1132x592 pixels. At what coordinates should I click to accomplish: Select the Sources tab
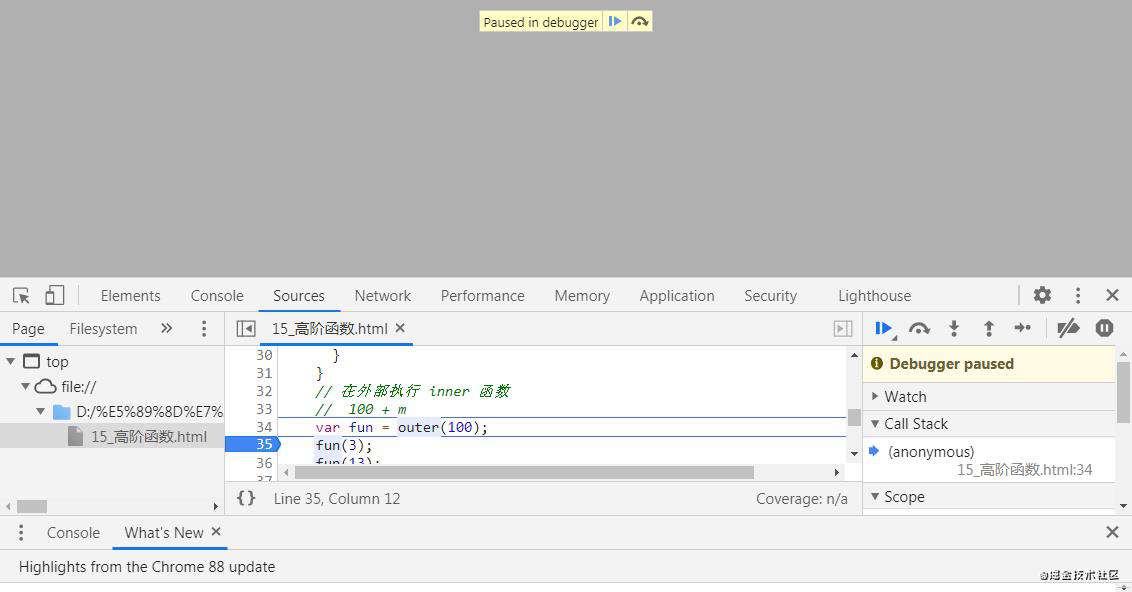point(299,296)
